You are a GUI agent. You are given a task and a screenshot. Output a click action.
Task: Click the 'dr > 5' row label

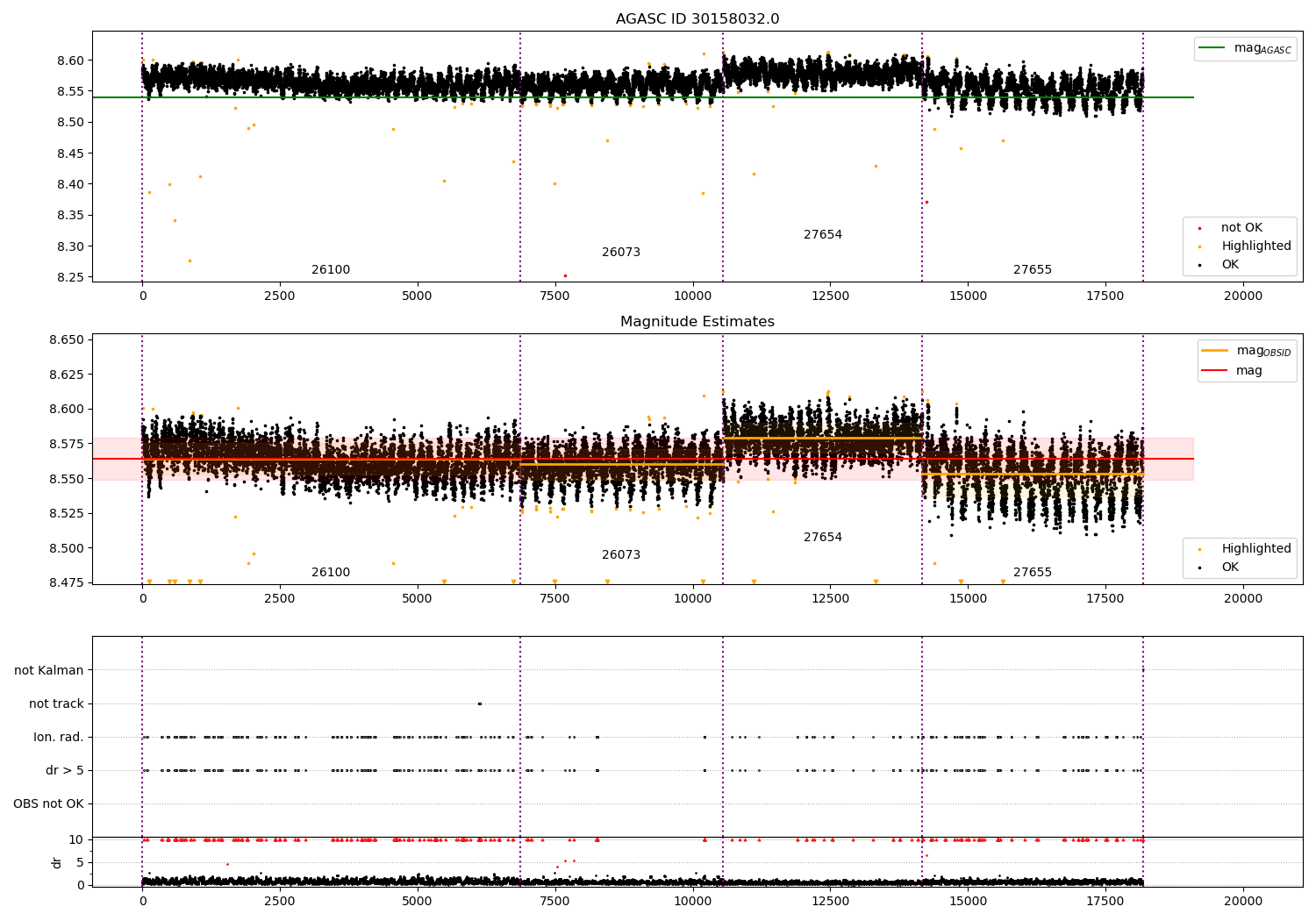coord(65,770)
